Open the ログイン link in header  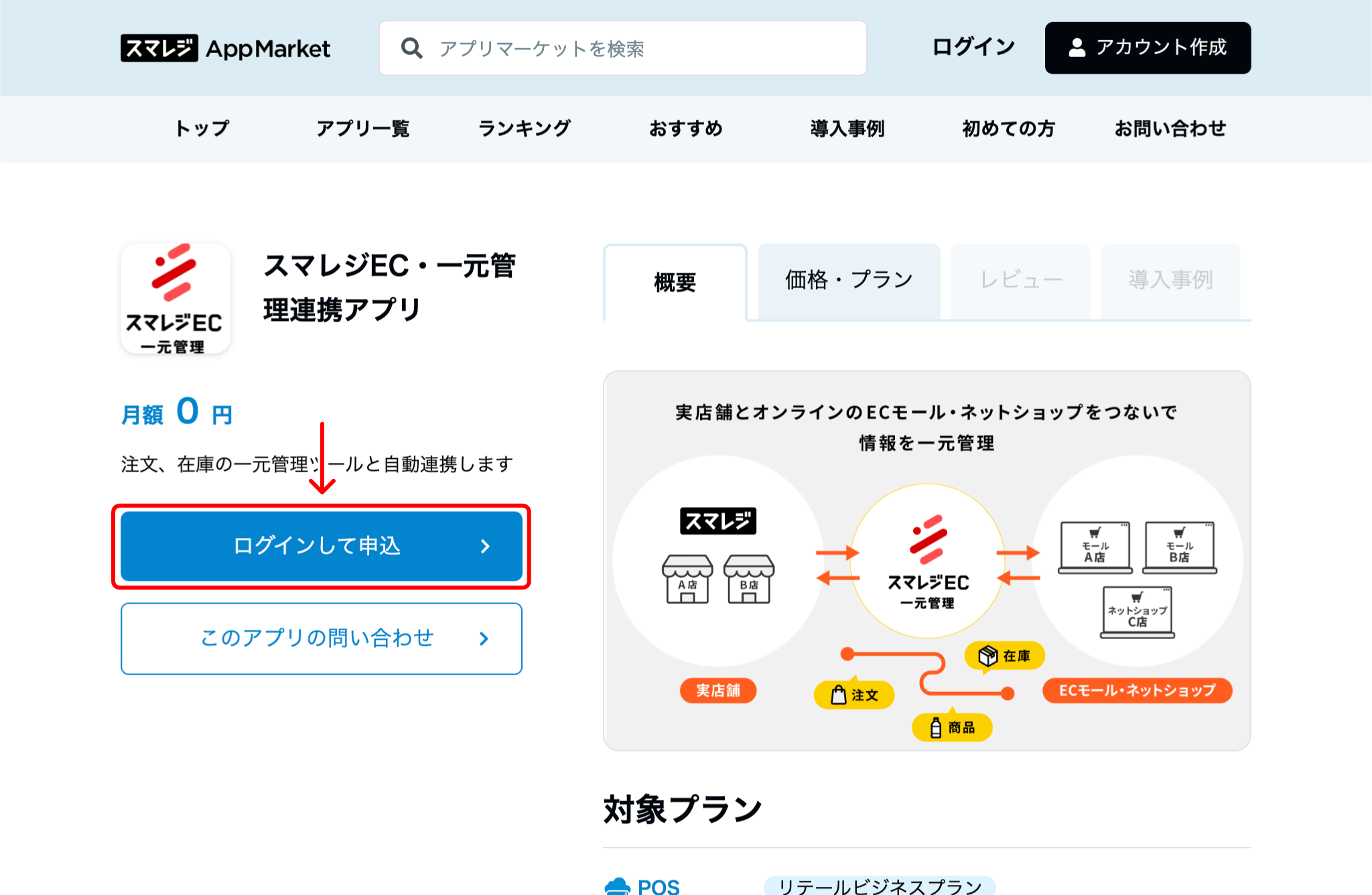[973, 47]
